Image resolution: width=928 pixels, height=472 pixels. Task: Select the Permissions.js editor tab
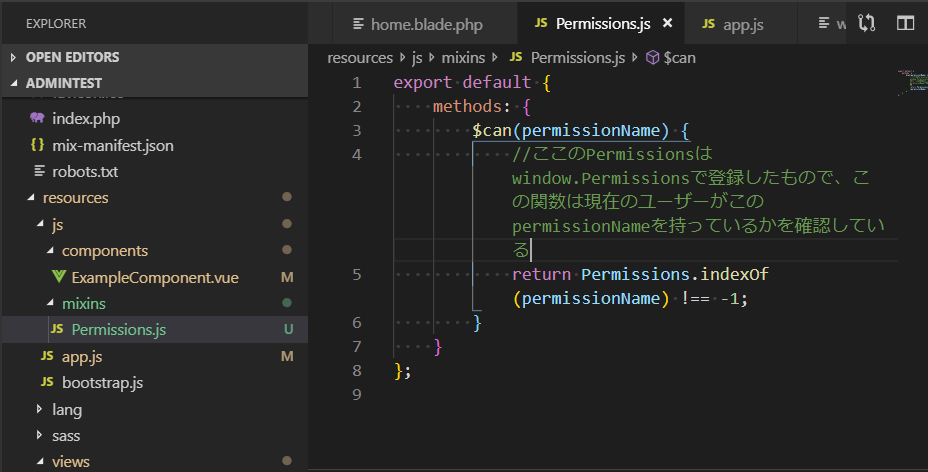[601, 24]
